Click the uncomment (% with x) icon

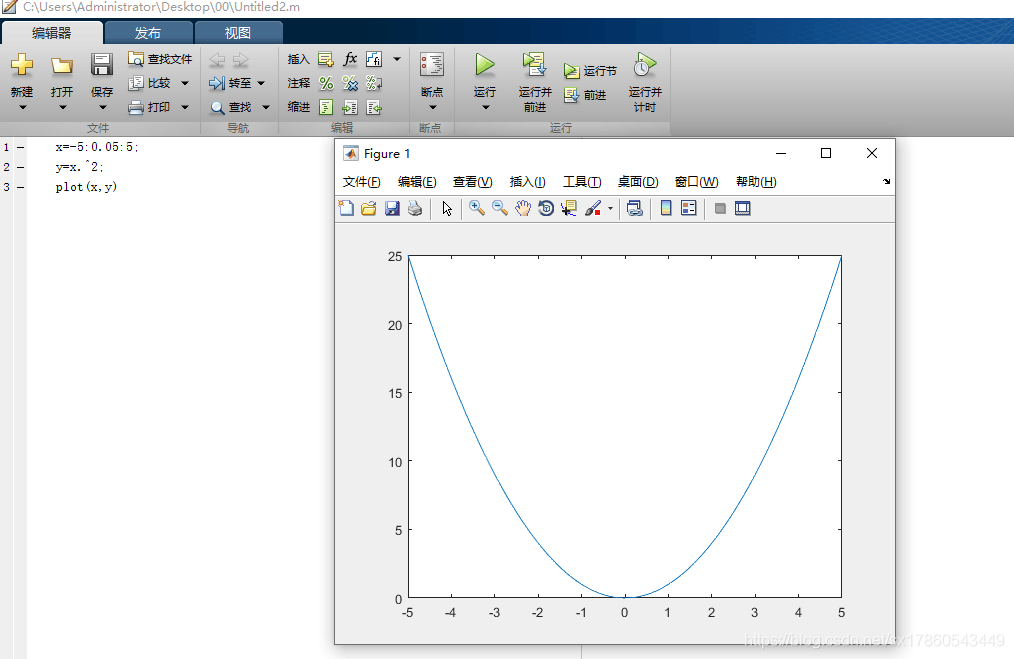coord(350,83)
